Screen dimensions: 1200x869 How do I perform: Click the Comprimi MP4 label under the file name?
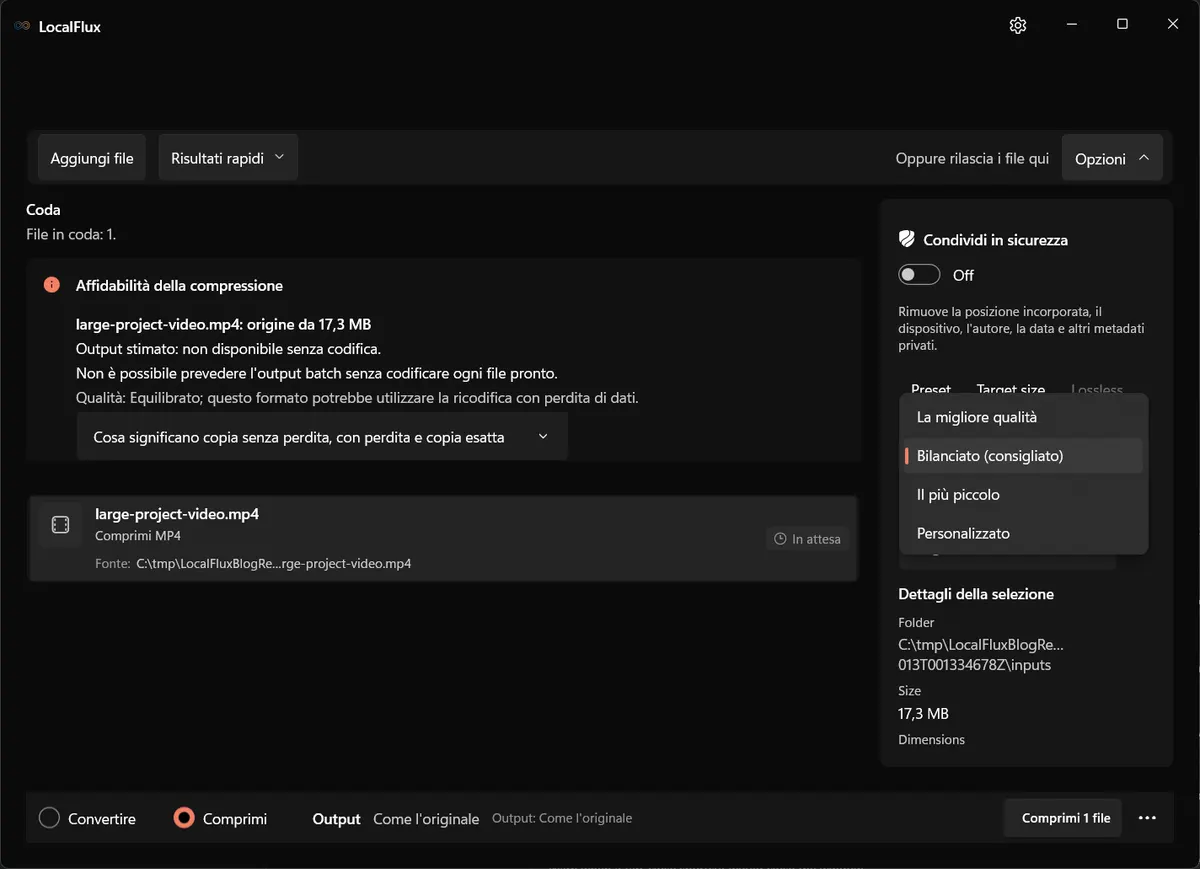tap(138, 536)
